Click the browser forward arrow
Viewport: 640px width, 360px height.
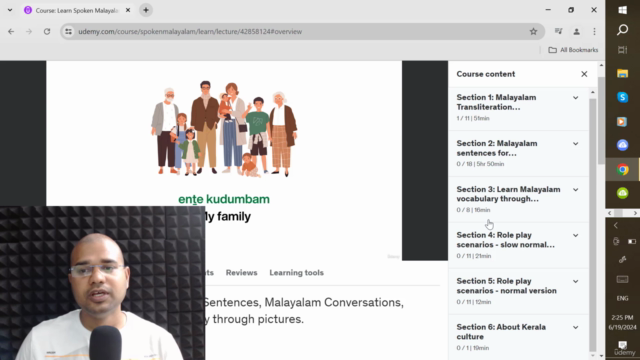(29, 31)
